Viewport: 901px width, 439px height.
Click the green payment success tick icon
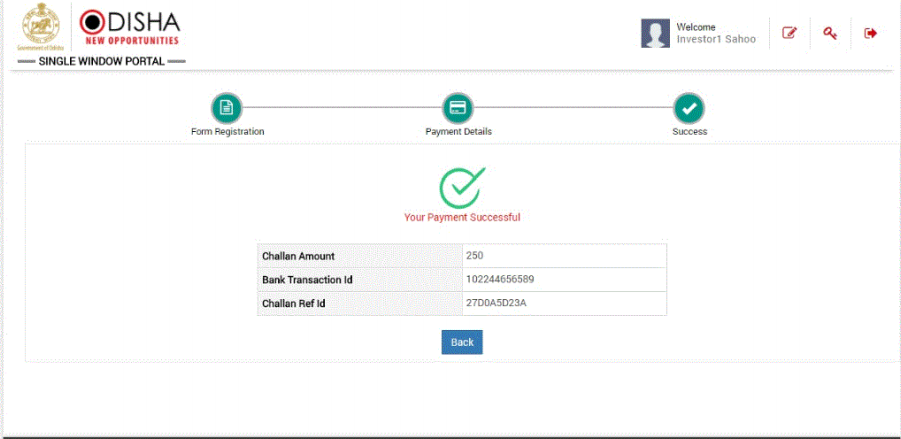coord(461,187)
